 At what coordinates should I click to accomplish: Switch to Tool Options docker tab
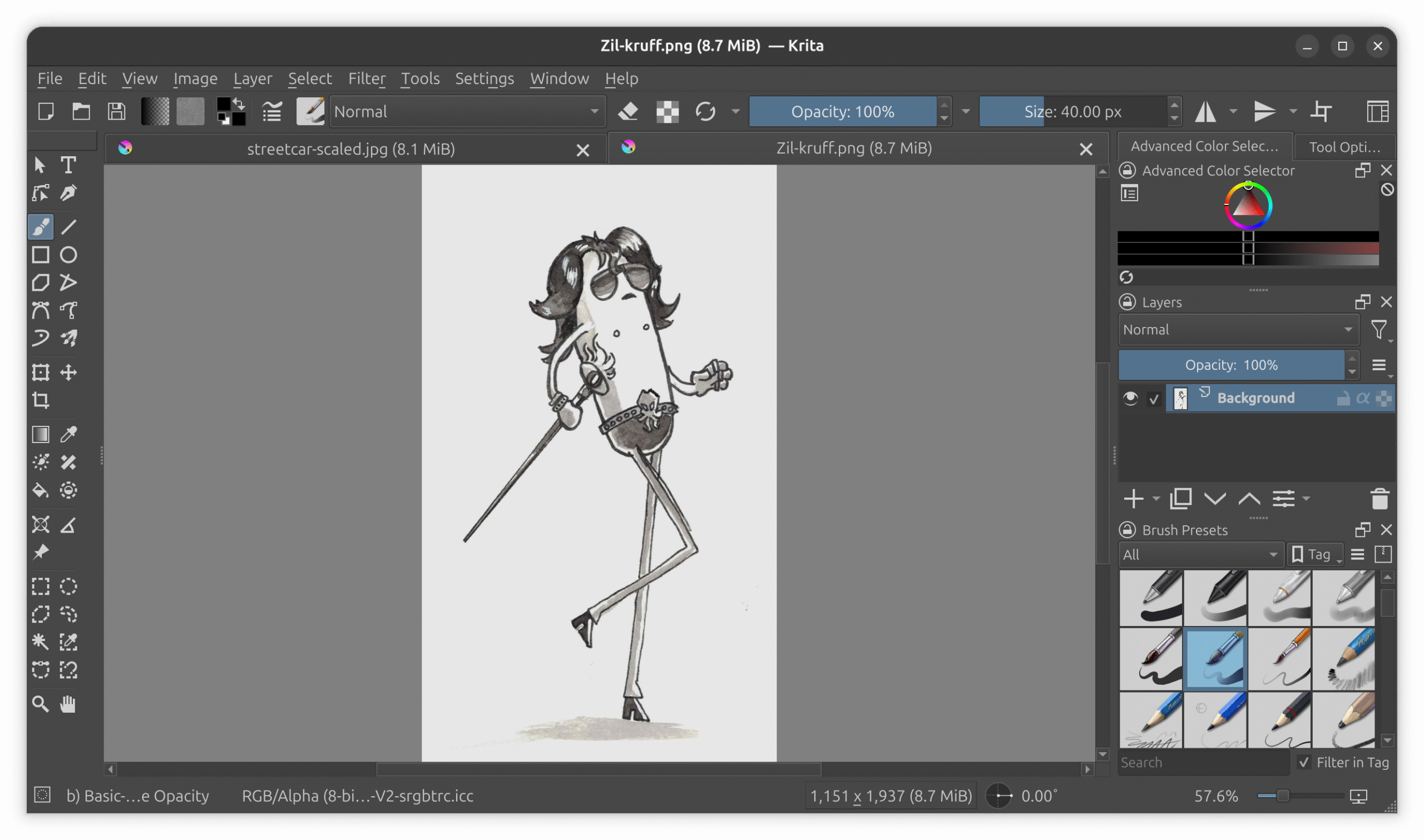1344,147
